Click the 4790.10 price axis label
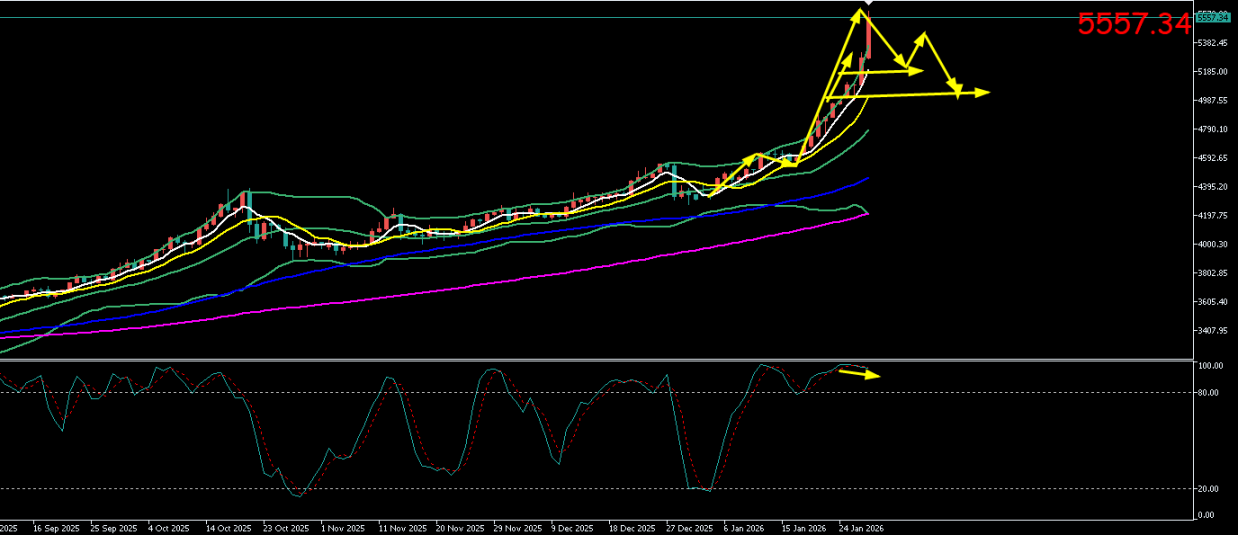 (1213, 130)
